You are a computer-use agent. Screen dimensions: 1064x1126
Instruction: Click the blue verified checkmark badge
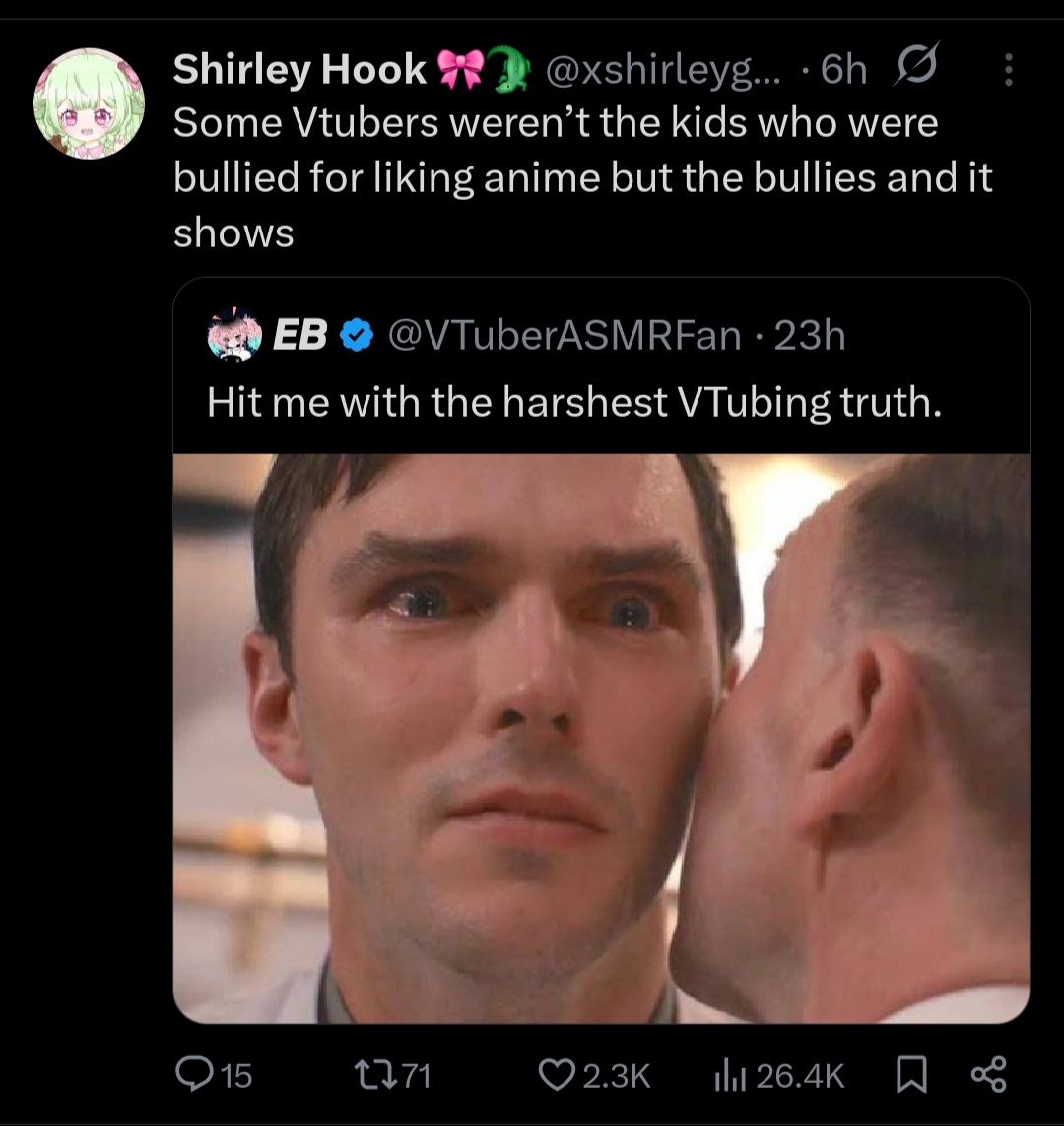pos(356,335)
